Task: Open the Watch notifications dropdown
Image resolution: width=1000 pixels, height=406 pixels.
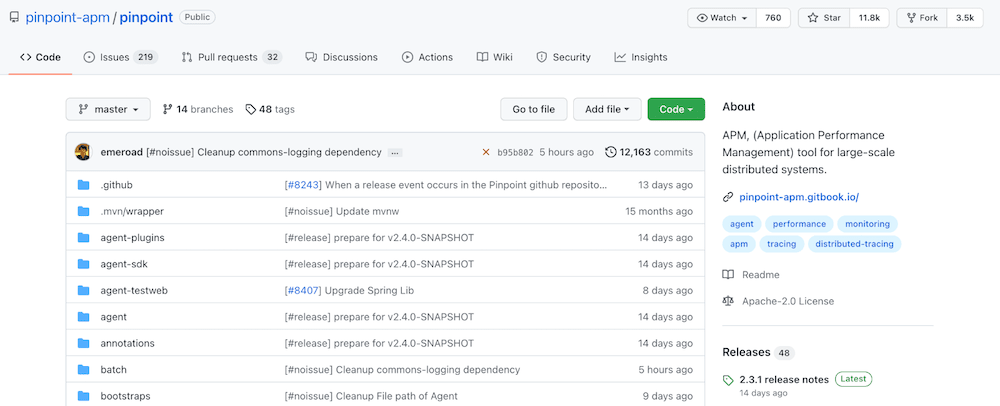Action: click(x=723, y=18)
